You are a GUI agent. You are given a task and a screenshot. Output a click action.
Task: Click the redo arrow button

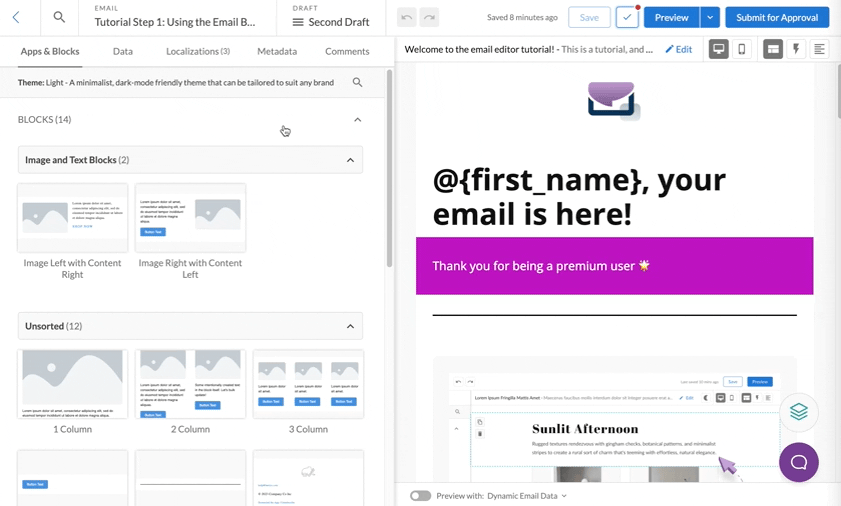point(429,18)
